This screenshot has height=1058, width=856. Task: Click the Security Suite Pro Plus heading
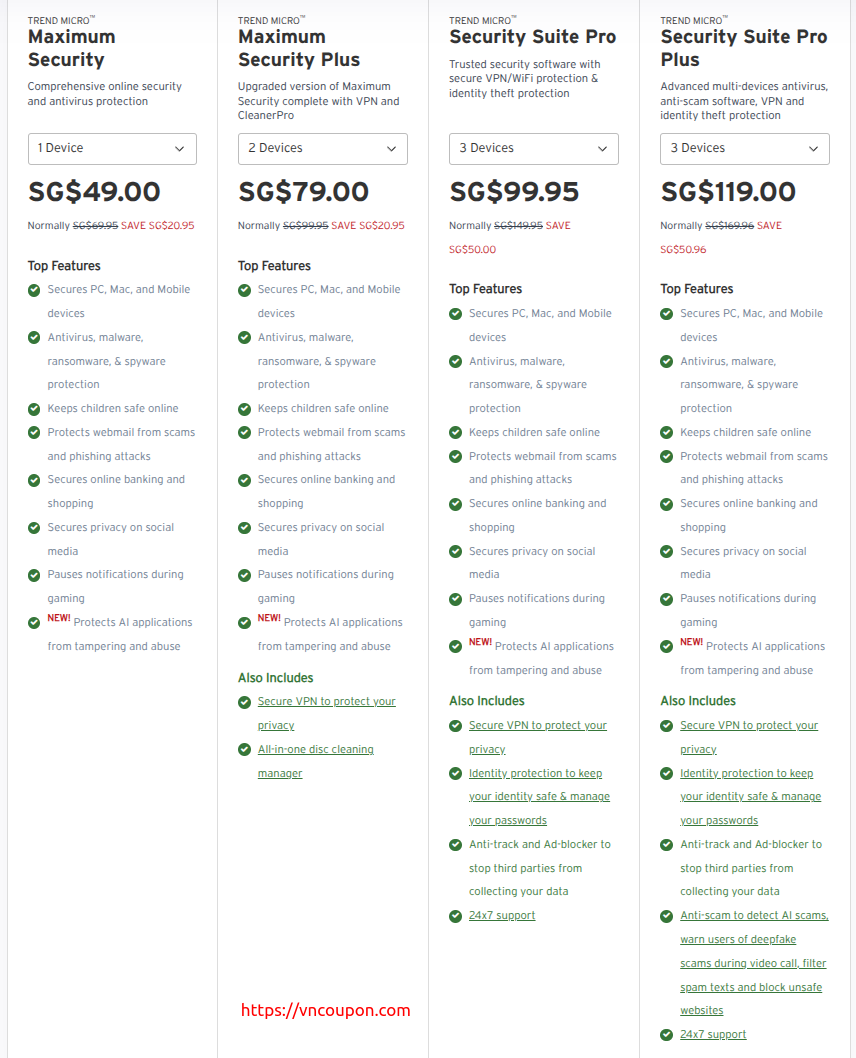pyautogui.click(x=744, y=48)
